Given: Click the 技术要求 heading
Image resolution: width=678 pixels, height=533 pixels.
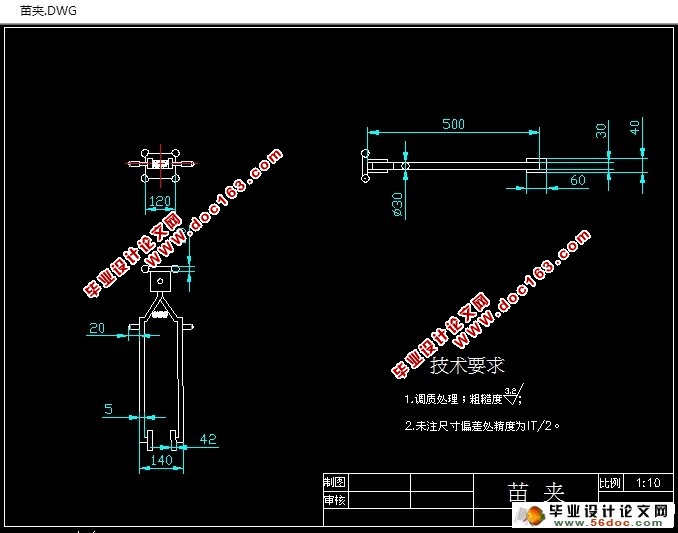Looking at the screenshot, I should coord(467,366).
